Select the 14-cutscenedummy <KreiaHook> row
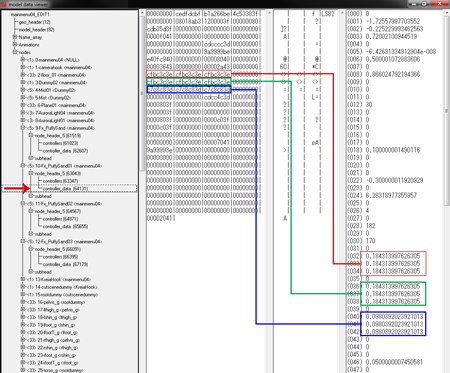This screenshot has height=373, width=450. 62,287
